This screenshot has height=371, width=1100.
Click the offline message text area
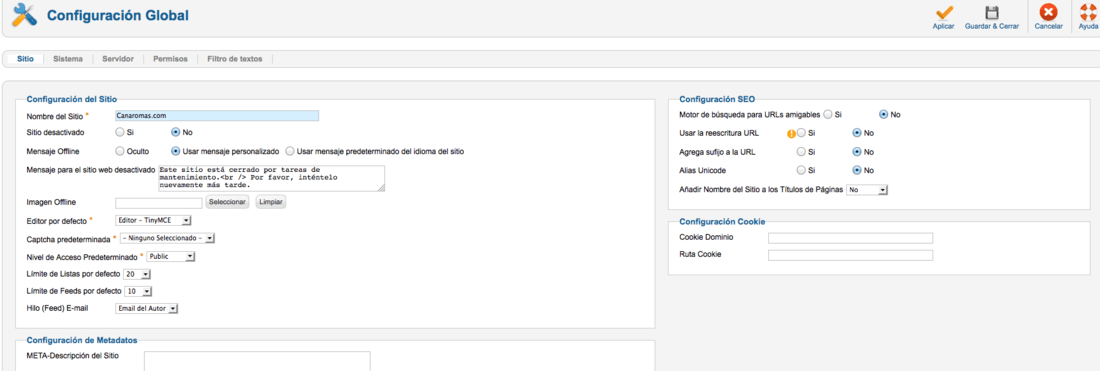point(271,178)
